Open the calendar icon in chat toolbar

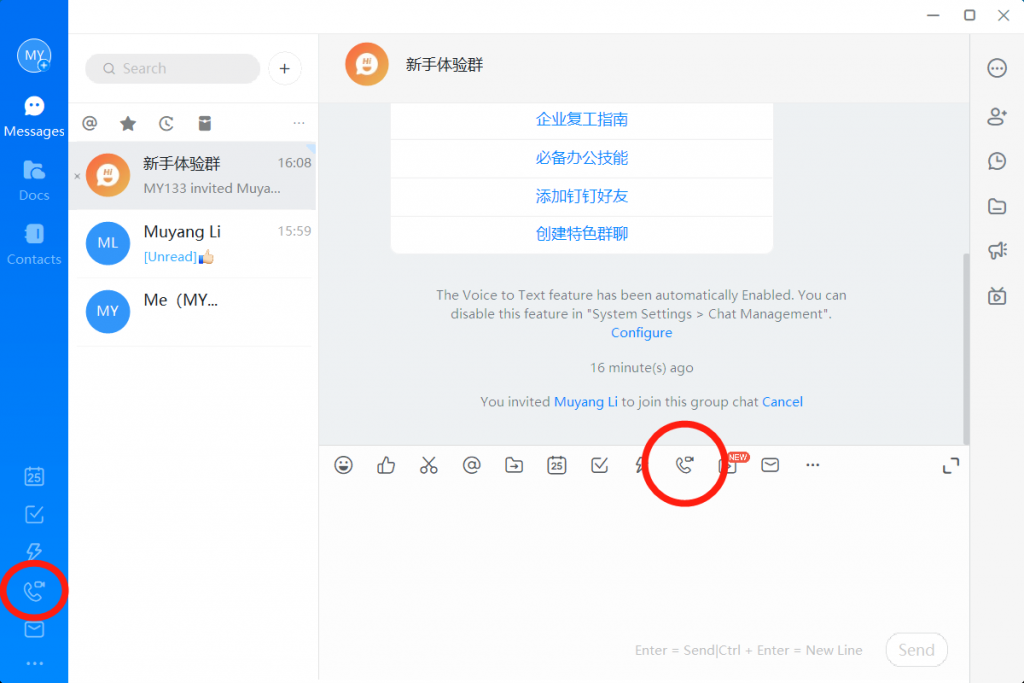click(557, 465)
